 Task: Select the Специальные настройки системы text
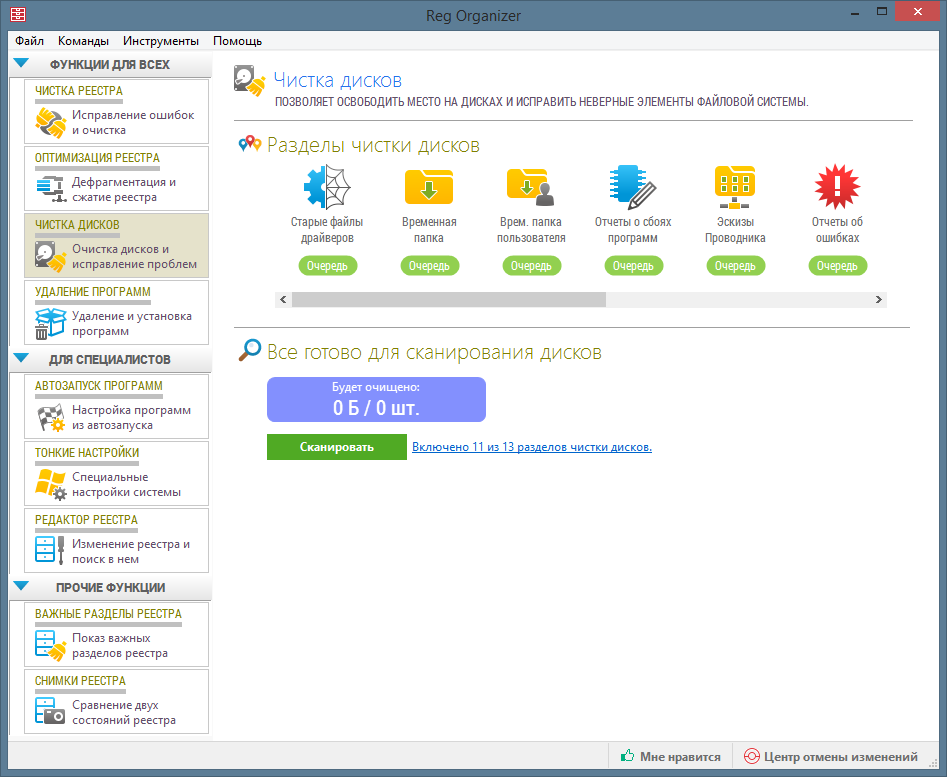[x=126, y=485]
